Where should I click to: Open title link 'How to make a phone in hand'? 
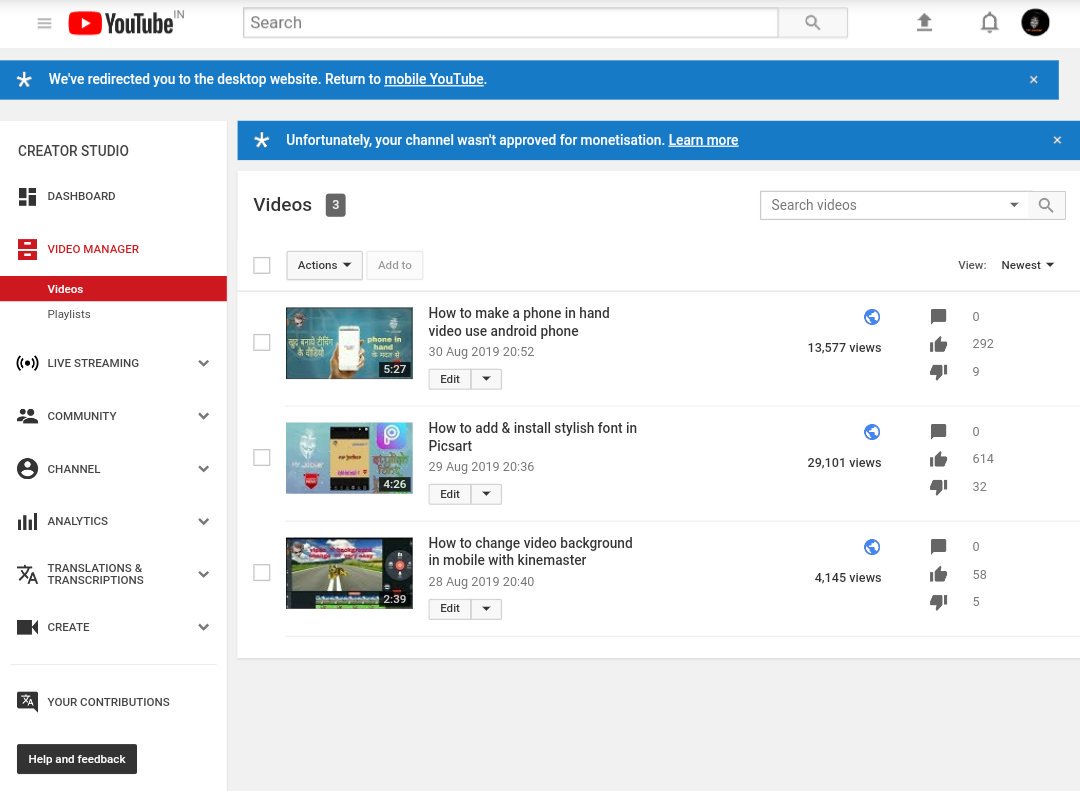[x=519, y=322]
